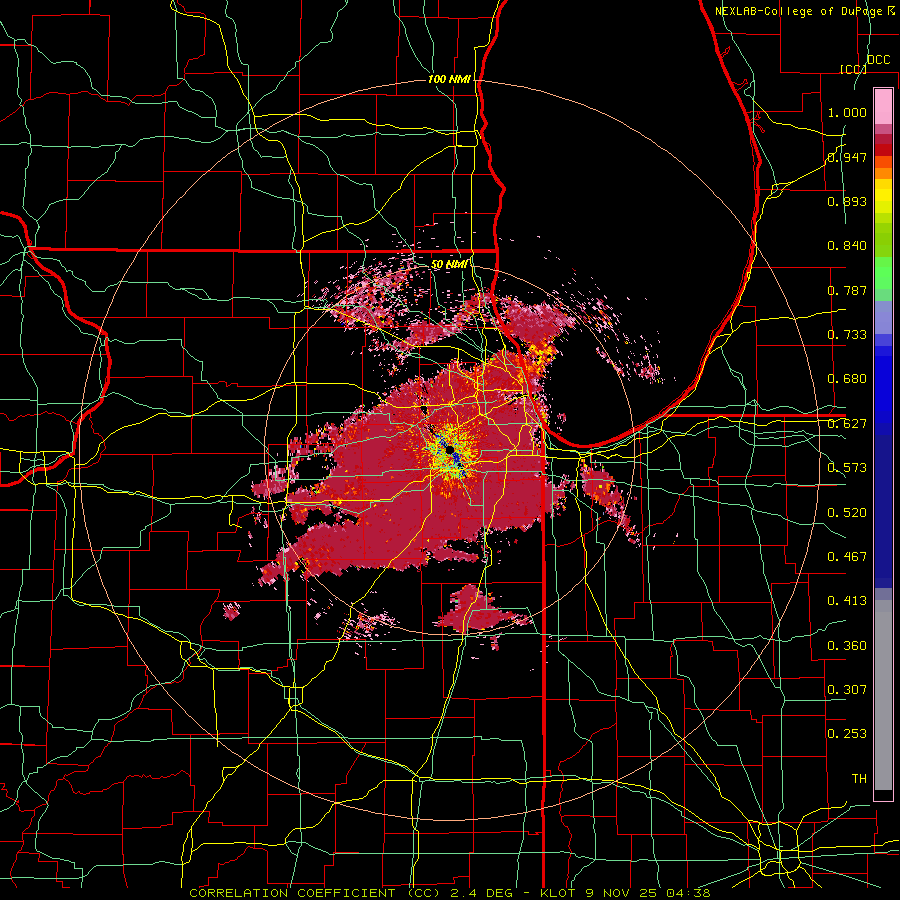900x900 pixels.
Task: Click the TH threshold label
Action: [859, 779]
